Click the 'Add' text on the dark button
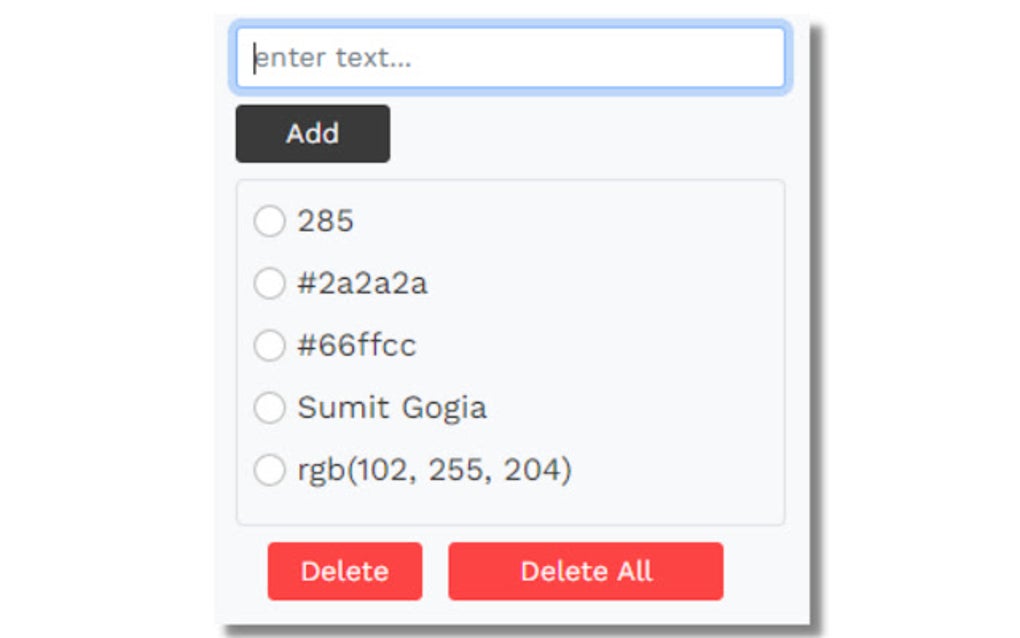Image resolution: width=1020 pixels, height=638 pixels. point(312,133)
